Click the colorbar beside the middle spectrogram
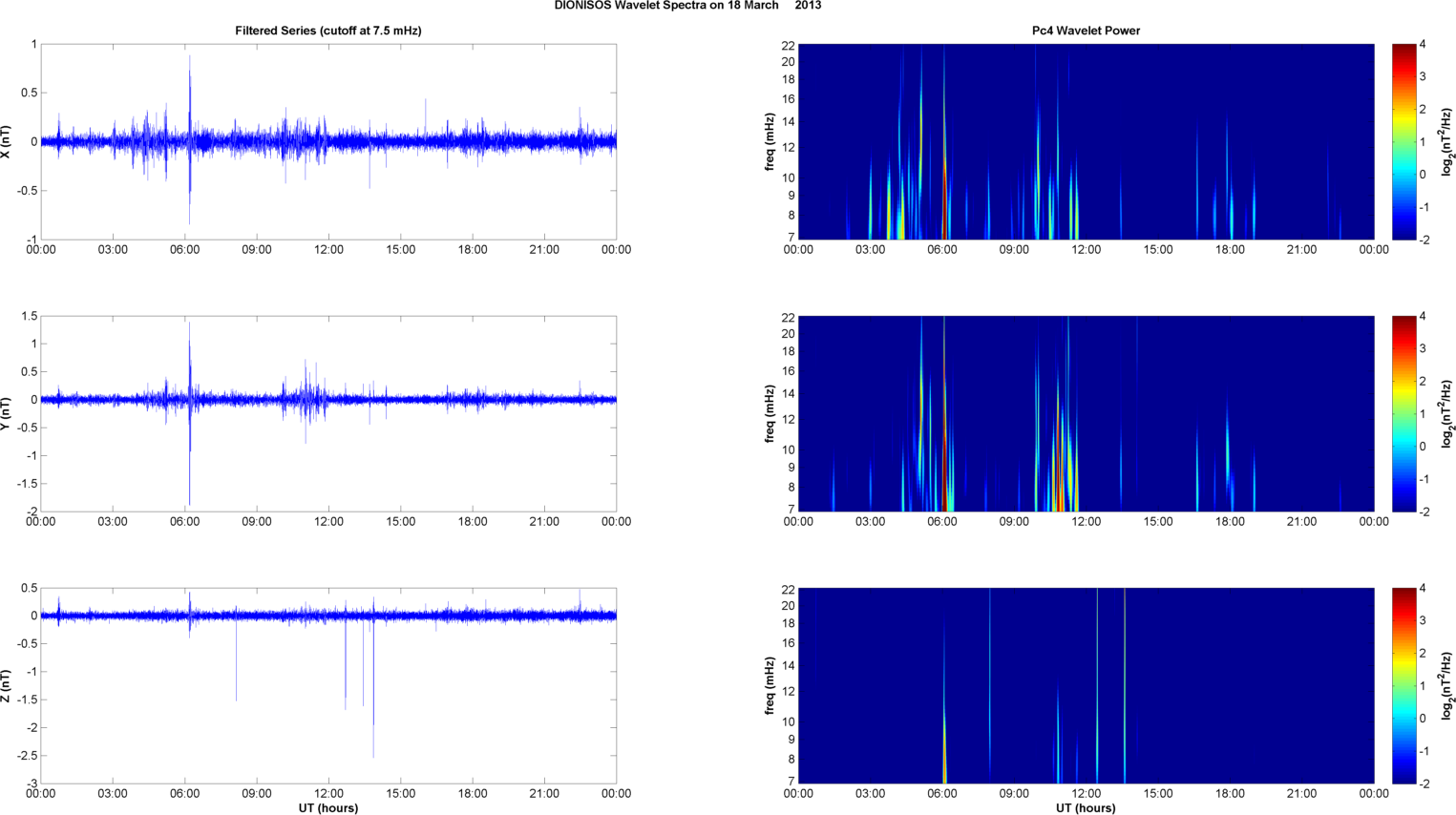This screenshot has width=1456, height=815. coord(1403,413)
